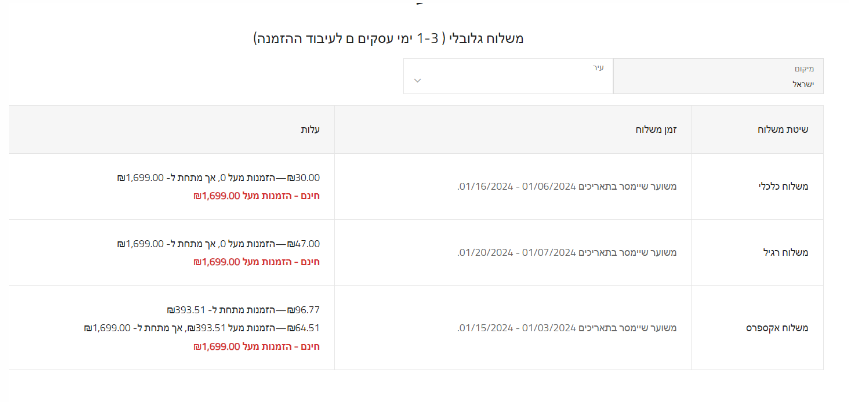Click the 01/06/2024 - 01/16/2024 delivery estimate

(x=567, y=186)
